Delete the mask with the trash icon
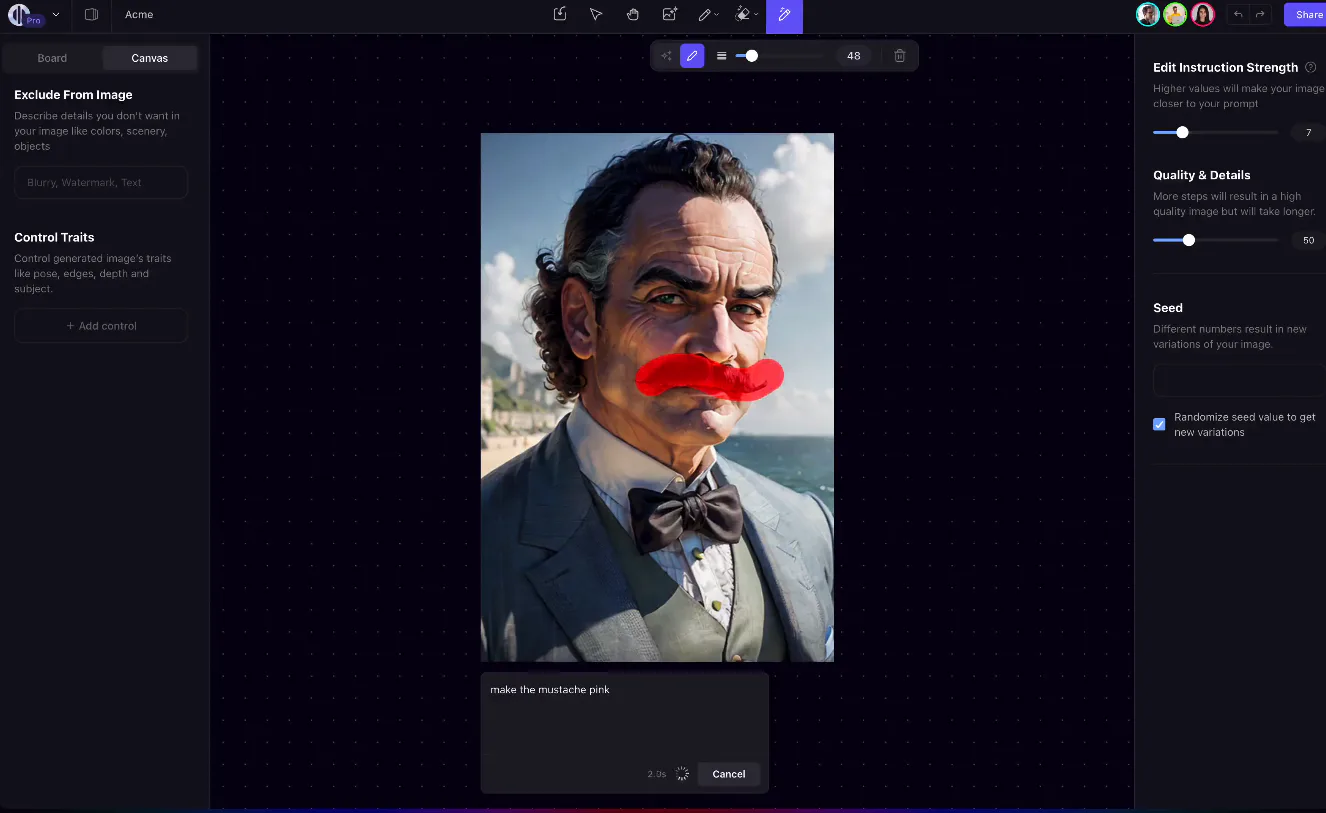The width and height of the screenshot is (1326, 813). click(900, 56)
